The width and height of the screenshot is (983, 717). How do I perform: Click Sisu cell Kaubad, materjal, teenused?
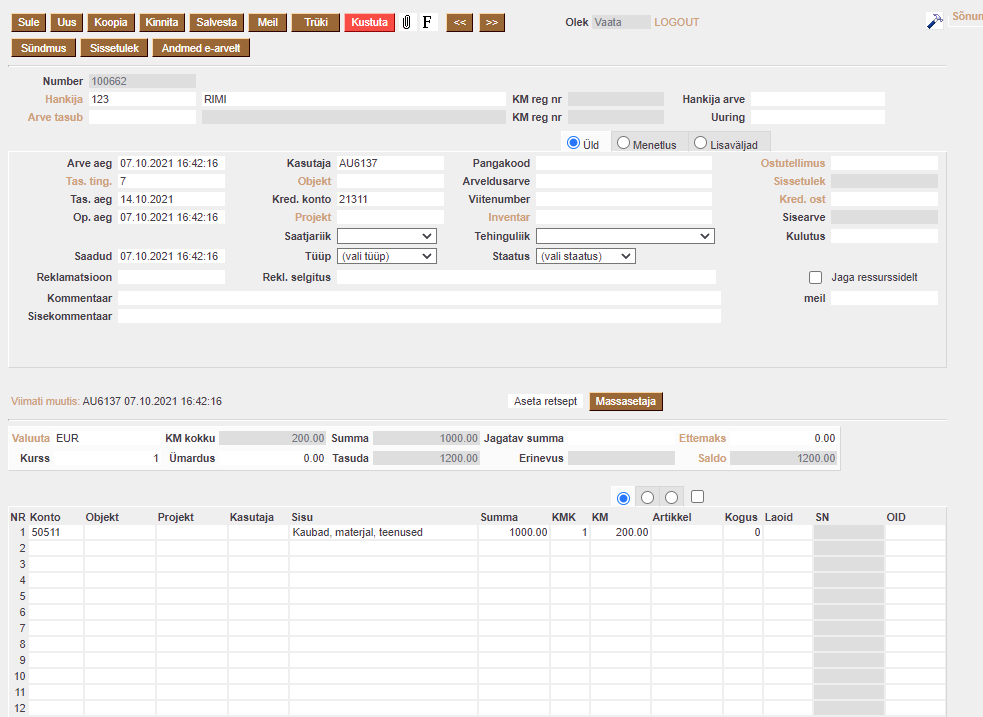point(383,532)
